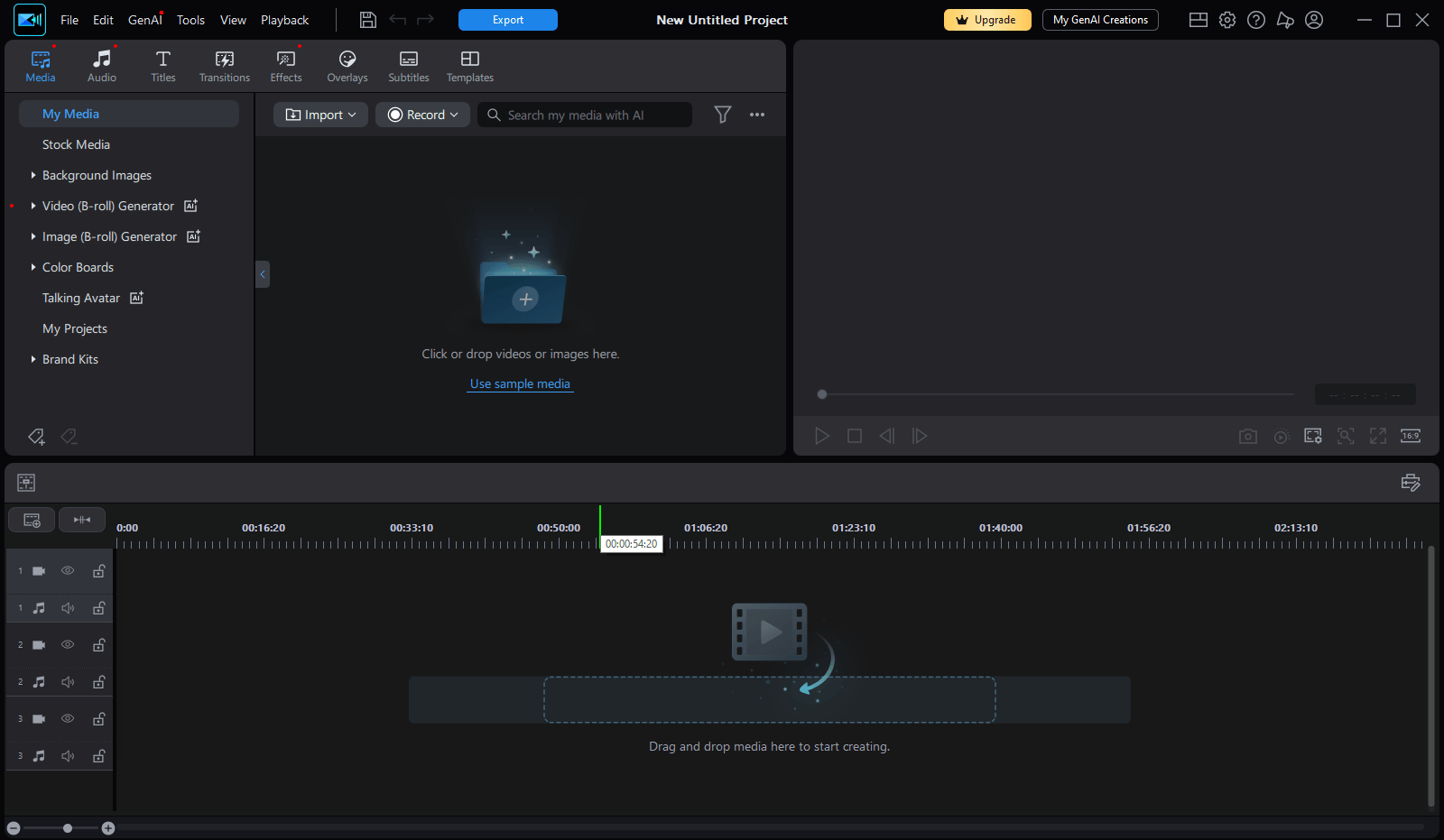
Task: Set preview aspect ratio 16:9 icon
Action: click(1411, 437)
